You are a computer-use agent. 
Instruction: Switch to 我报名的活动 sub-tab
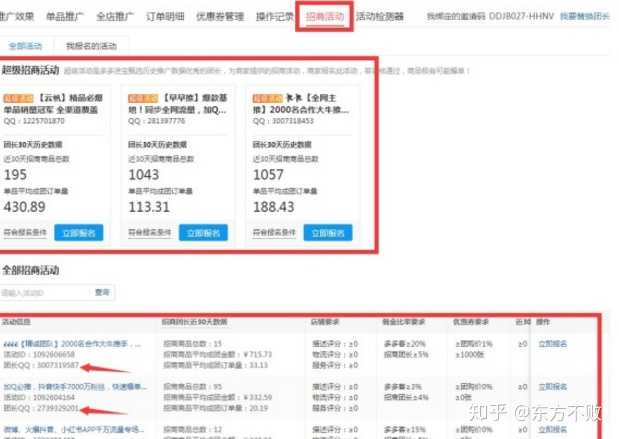[91, 46]
